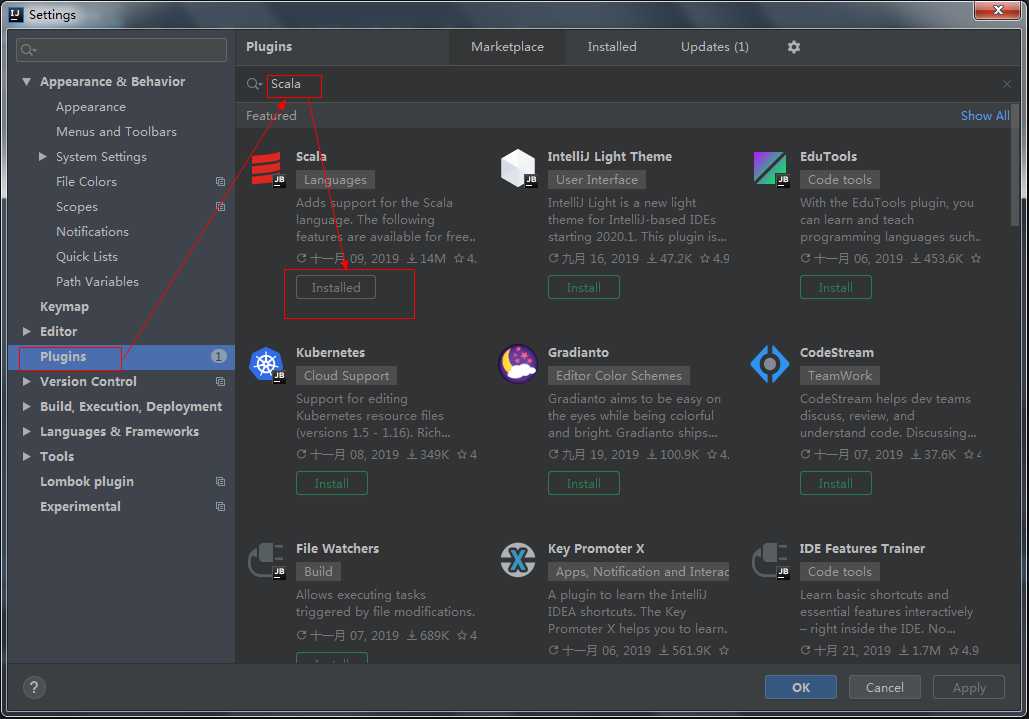Click the IntelliJ Light Theme plugin icon
This screenshot has height=719, width=1029.
point(518,168)
